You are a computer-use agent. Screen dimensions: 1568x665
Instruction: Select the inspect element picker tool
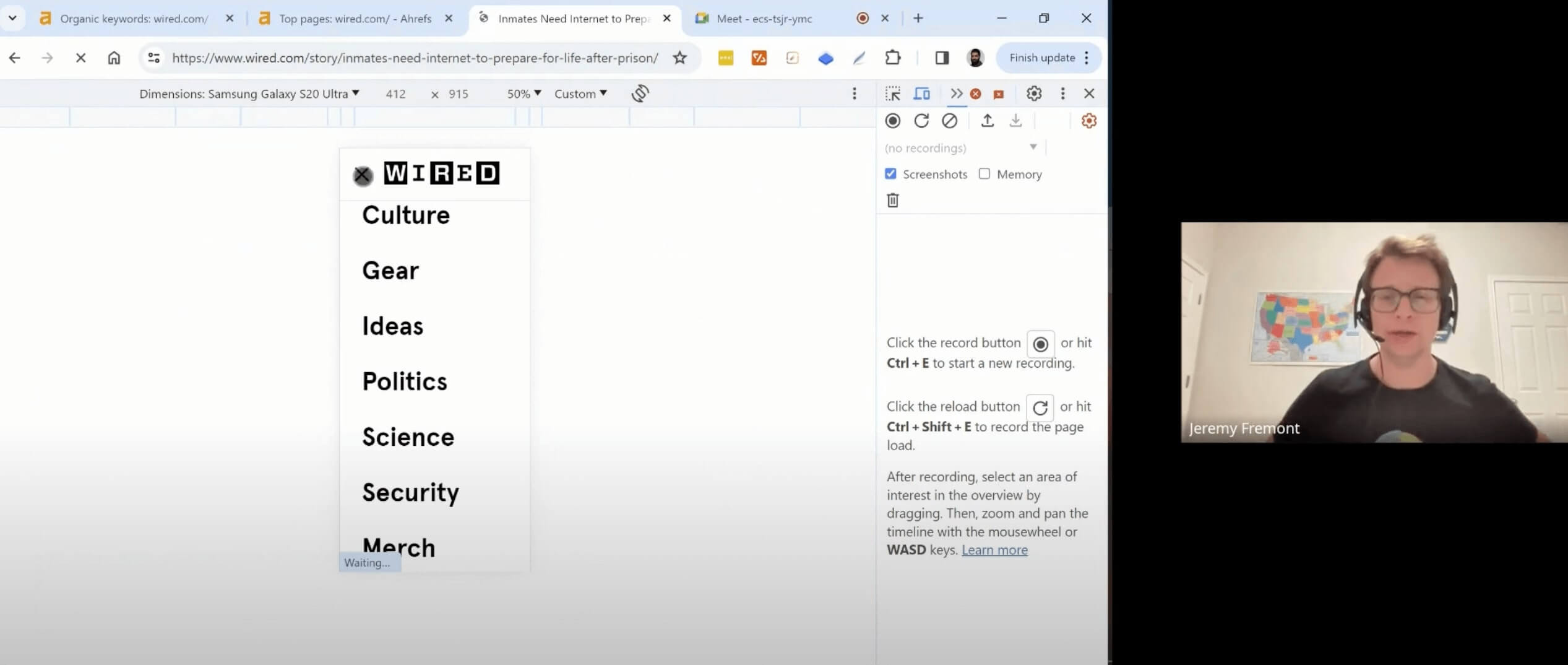click(892, 93)
